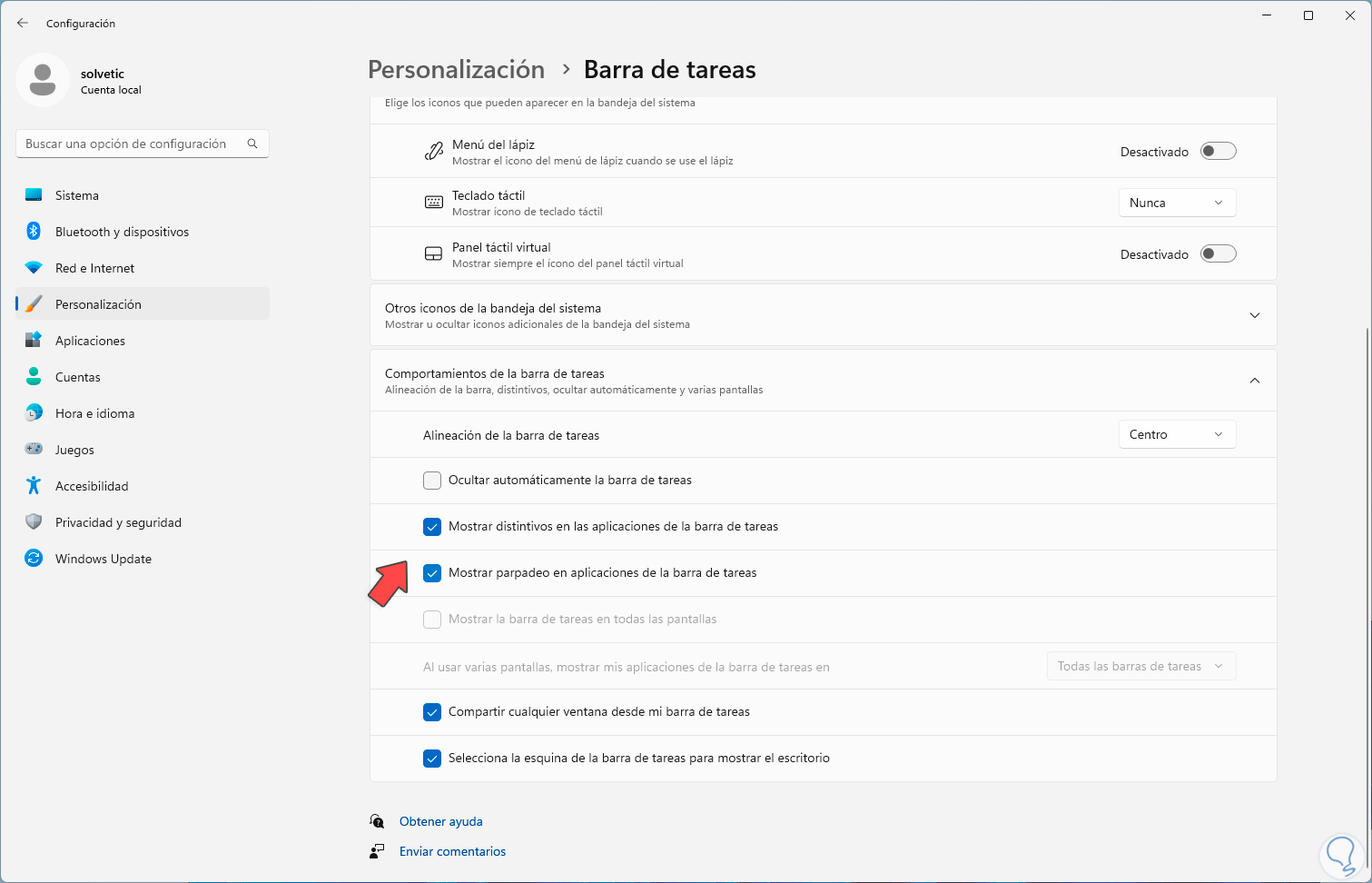The width and height of the screenshot is (1372, 883).
Task: Expand Otros iconos de la bandeja del sistema
Action: click(x=1254, y=315)
